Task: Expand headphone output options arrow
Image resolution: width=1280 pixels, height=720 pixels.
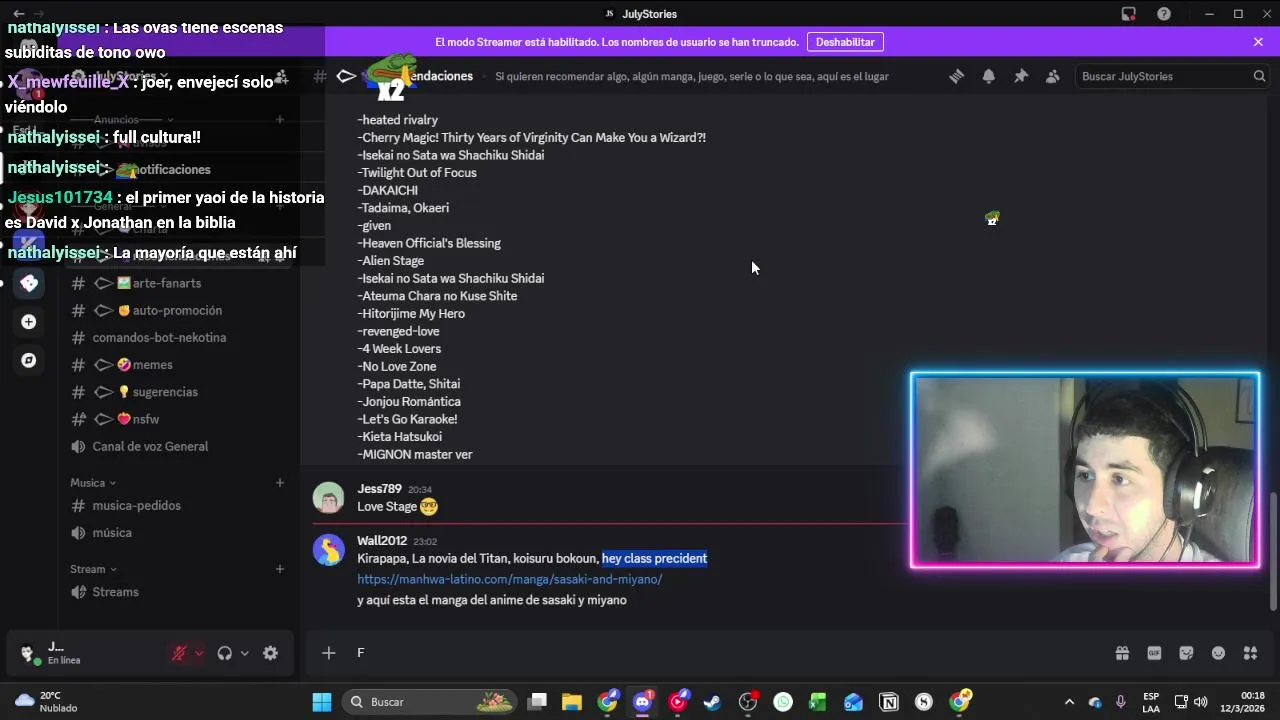Action: pyautogui.click(x=244, y=653)
